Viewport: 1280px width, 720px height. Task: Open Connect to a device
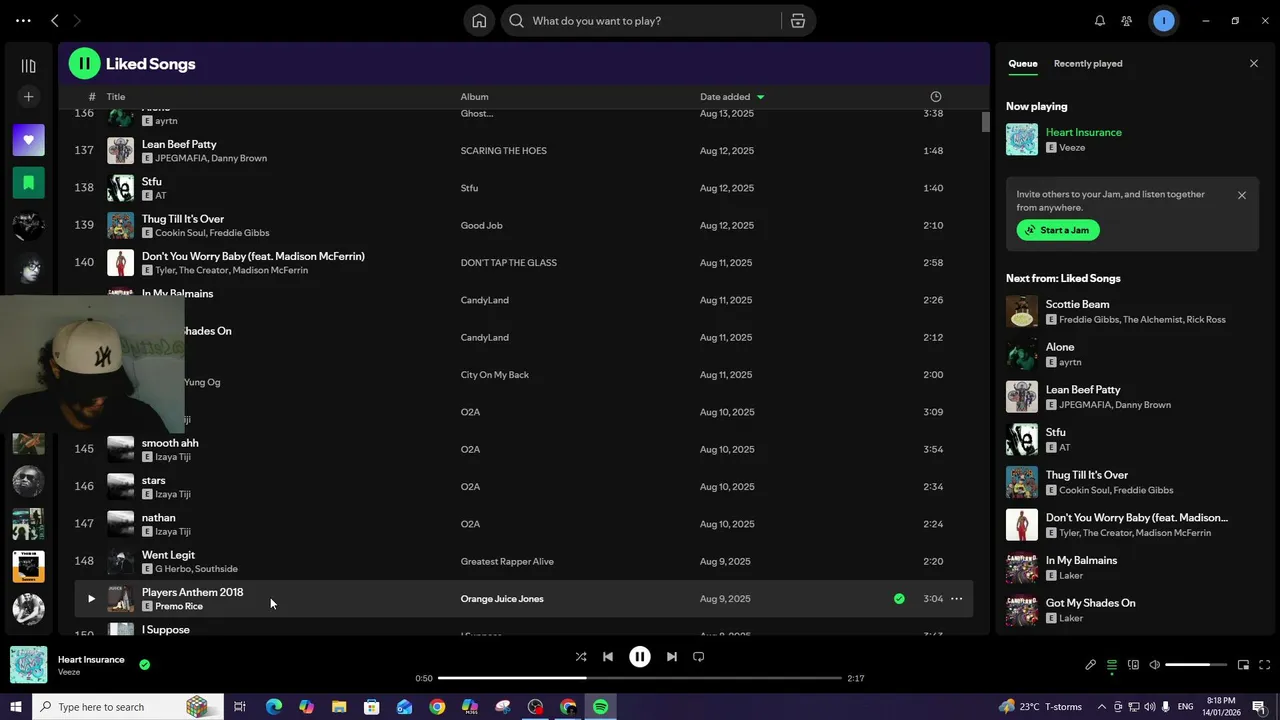[1133, 665]
